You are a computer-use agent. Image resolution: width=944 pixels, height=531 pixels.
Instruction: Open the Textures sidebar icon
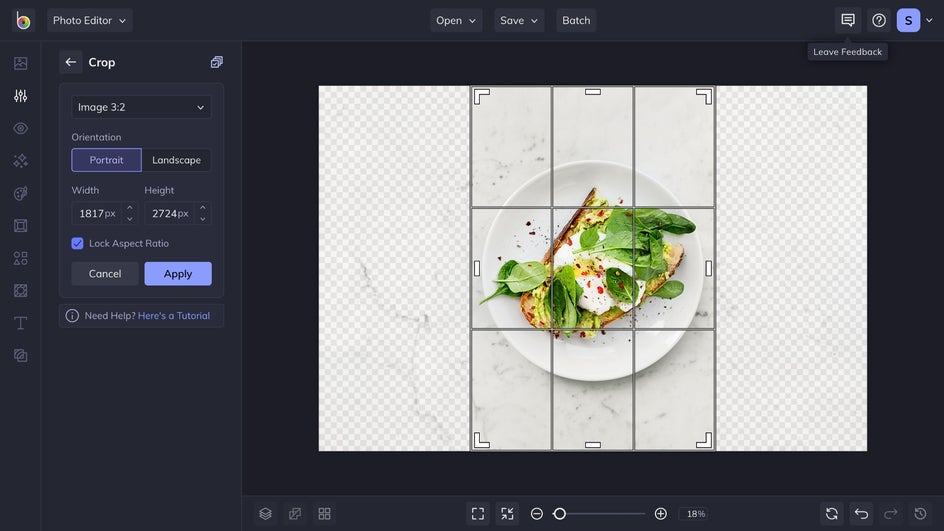[20, 356]
